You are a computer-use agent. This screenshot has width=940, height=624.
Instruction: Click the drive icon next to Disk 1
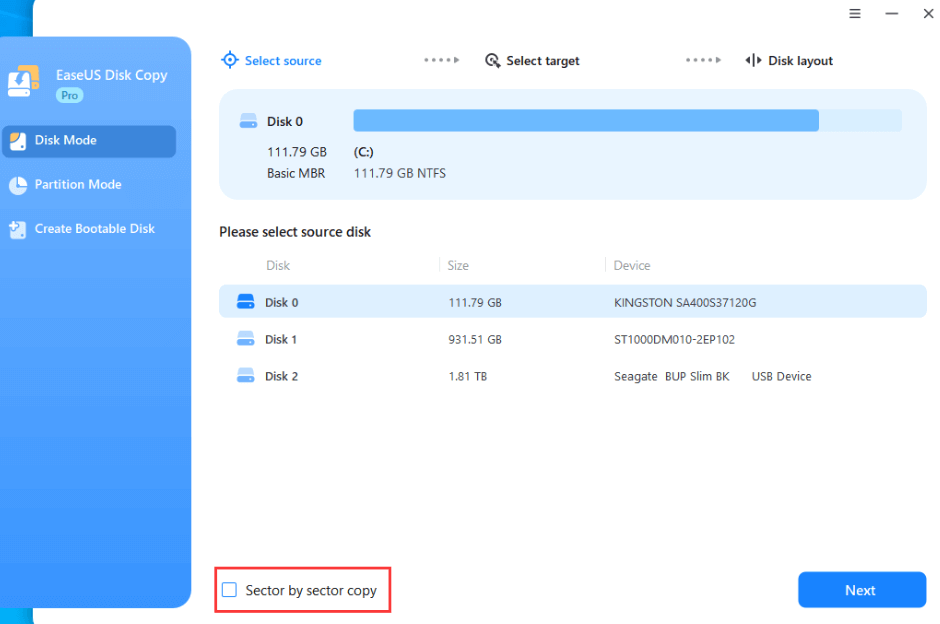coord(245,339)
